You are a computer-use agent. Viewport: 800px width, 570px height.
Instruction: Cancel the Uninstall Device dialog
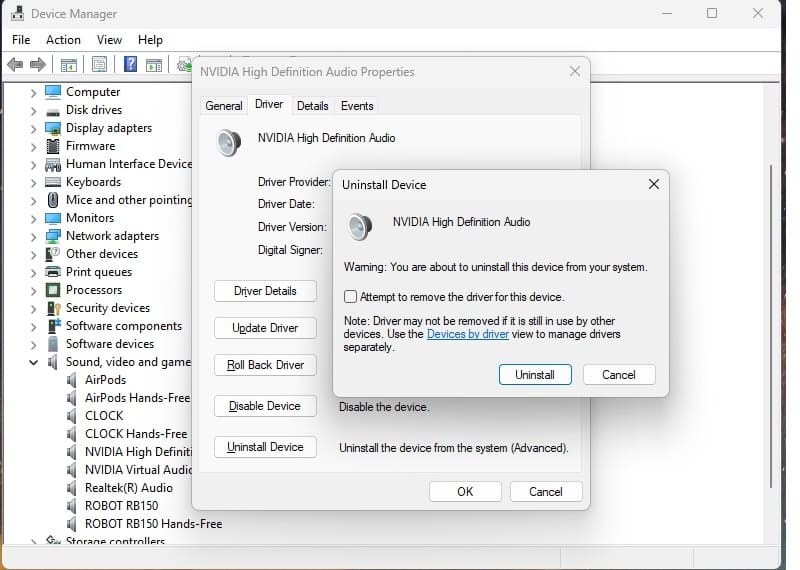point(618,375)
